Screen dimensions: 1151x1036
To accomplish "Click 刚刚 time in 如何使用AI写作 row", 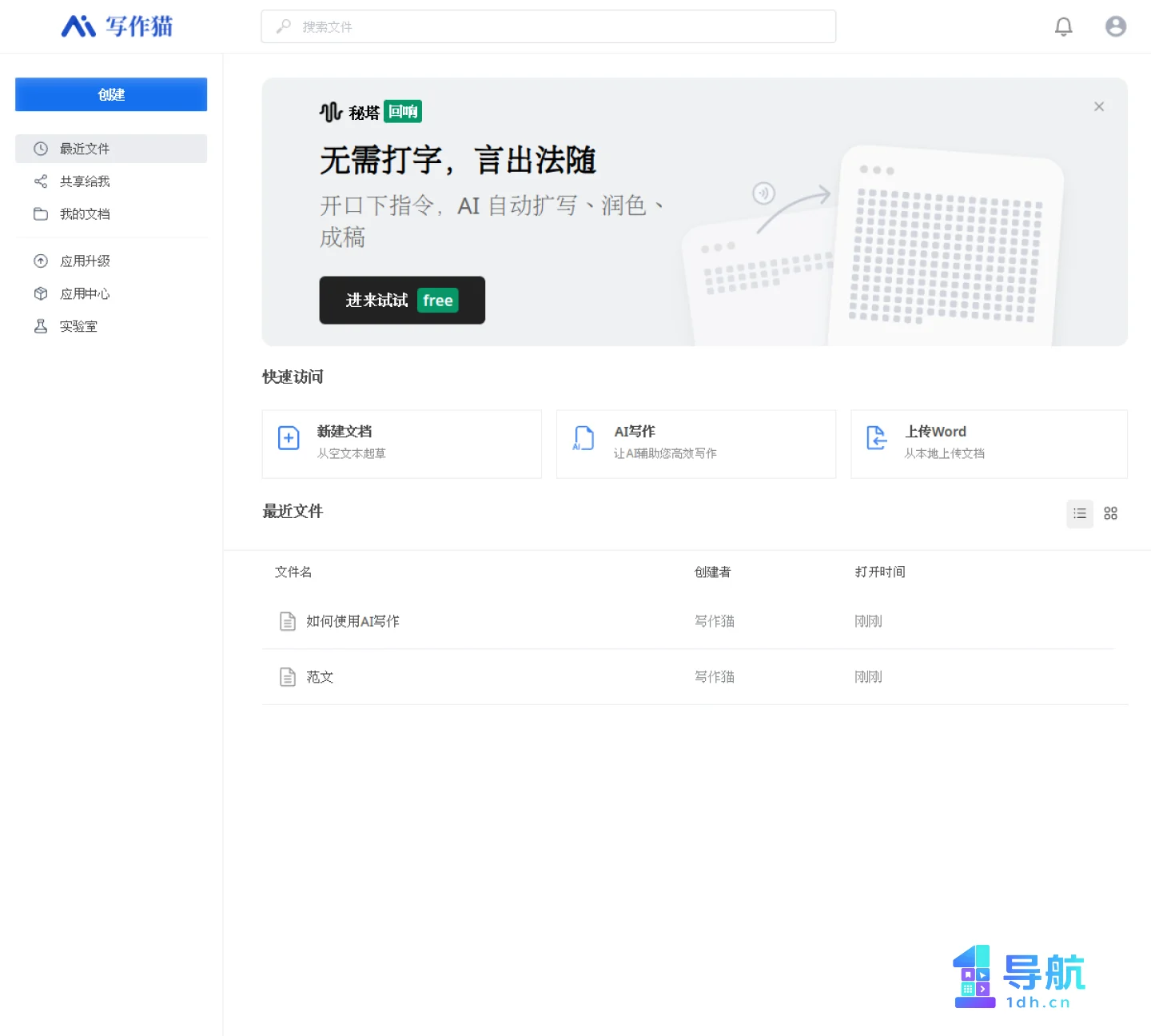I will pos(868,621).
